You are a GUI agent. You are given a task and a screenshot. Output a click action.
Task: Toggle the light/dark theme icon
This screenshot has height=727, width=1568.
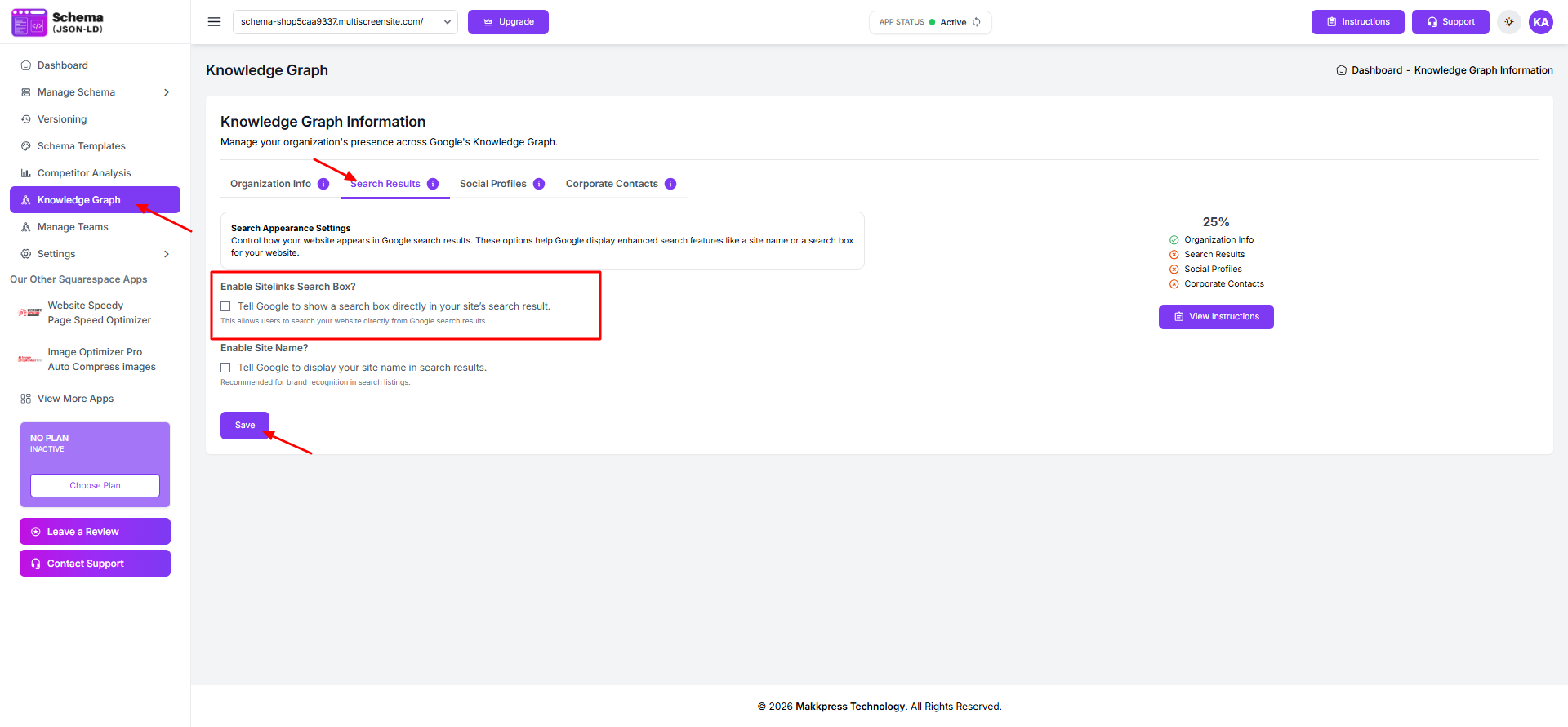(1509, 22)
